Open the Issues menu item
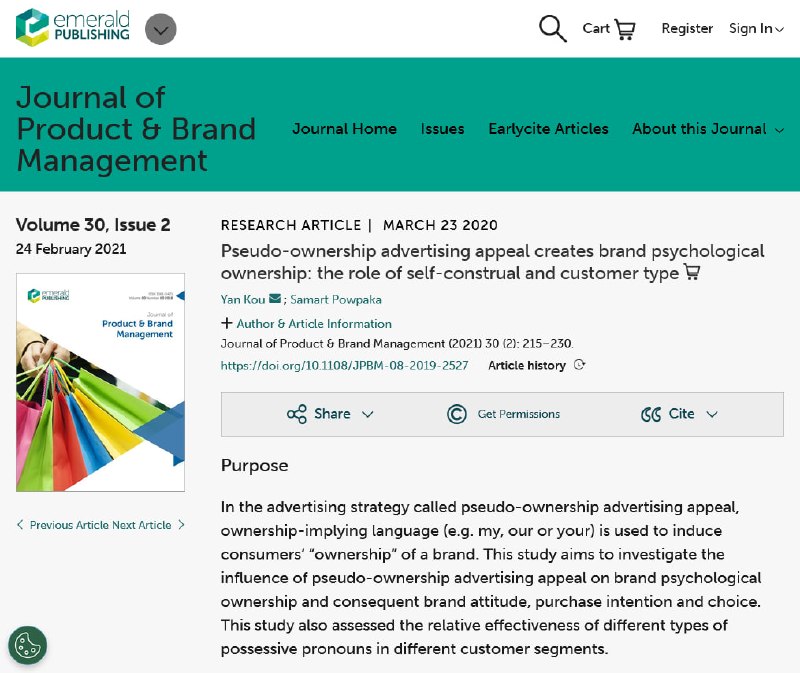The height and width of the screenshot is (673, 800). [x=442, y=129]
